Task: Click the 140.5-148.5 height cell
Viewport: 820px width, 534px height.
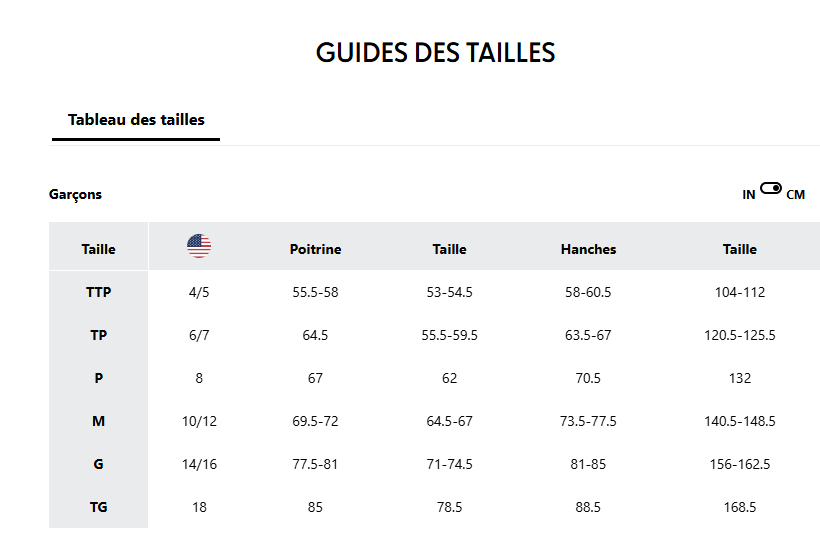Action: pyautogui.click(x=740, y=421)
